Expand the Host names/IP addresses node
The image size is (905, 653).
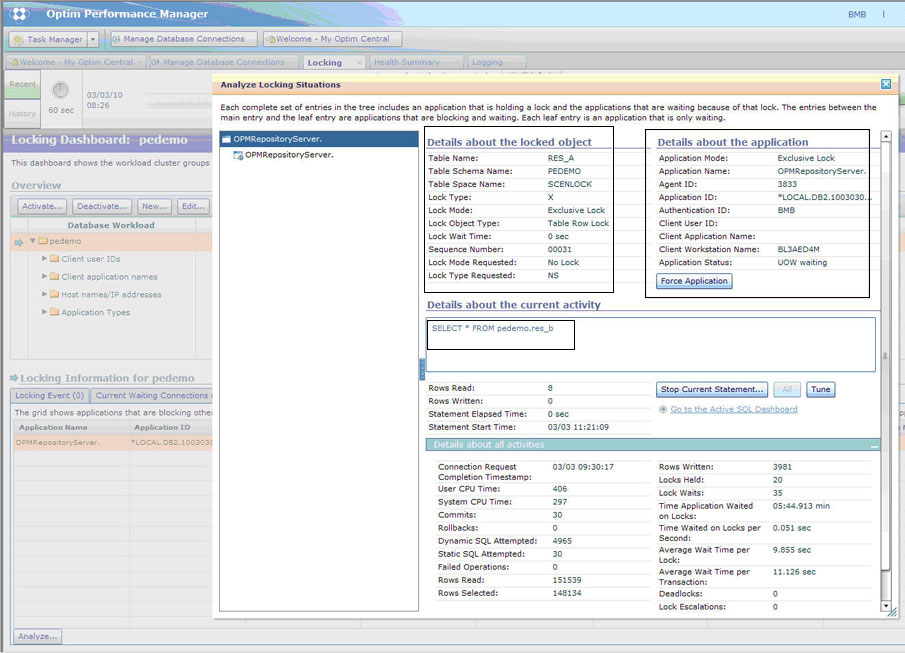pyautogui.click(x=44, y=294)
